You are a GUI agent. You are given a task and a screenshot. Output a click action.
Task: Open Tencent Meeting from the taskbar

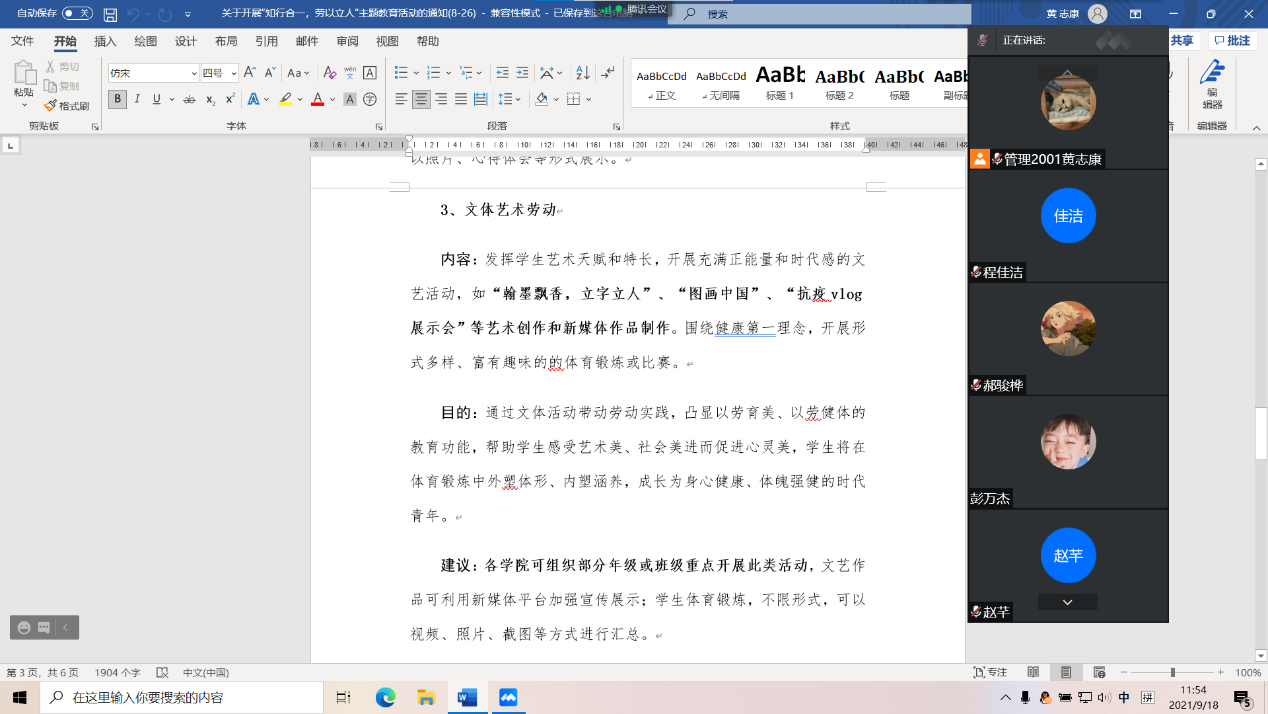[x=508, y=697]
